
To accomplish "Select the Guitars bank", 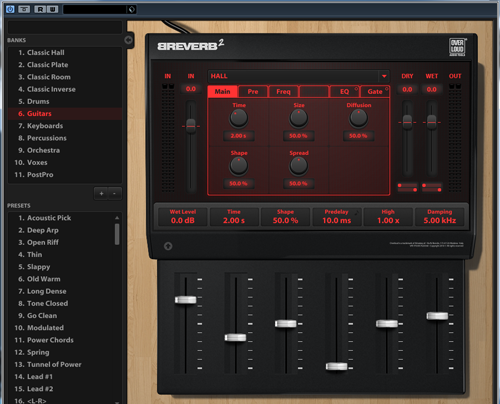I will [x=65, y=114].
